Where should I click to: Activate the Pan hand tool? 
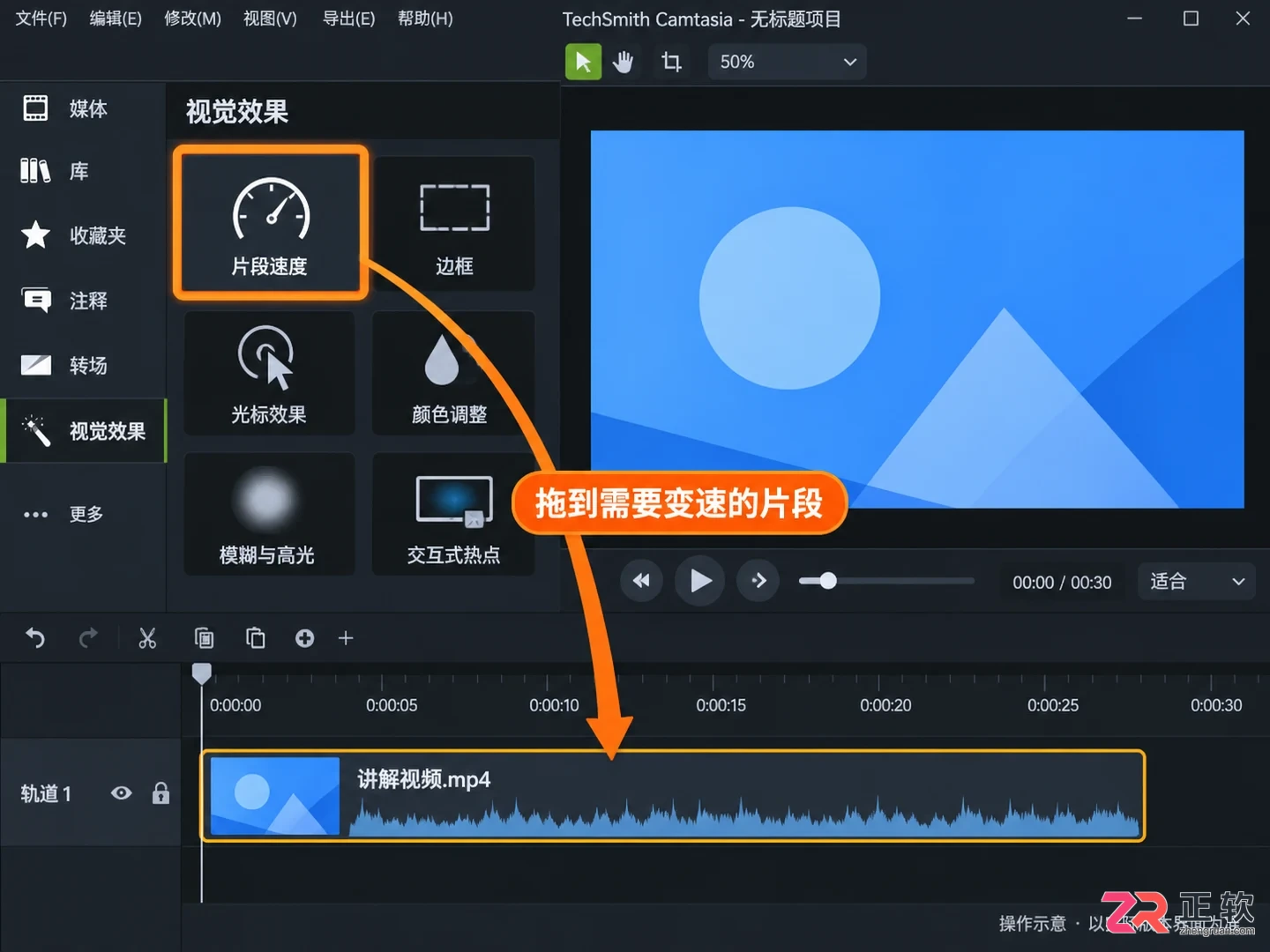point(624,62)
